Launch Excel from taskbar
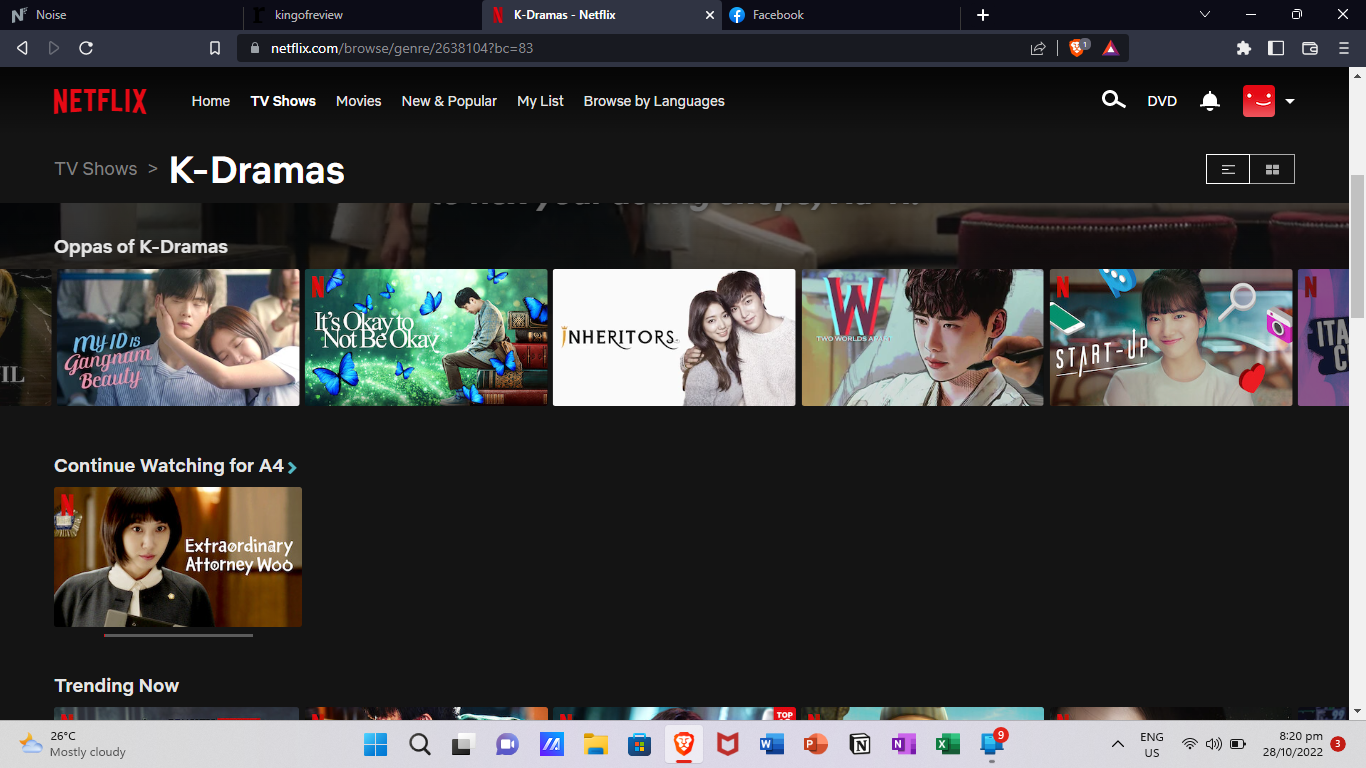1366x768 pixels. point(948,744)
